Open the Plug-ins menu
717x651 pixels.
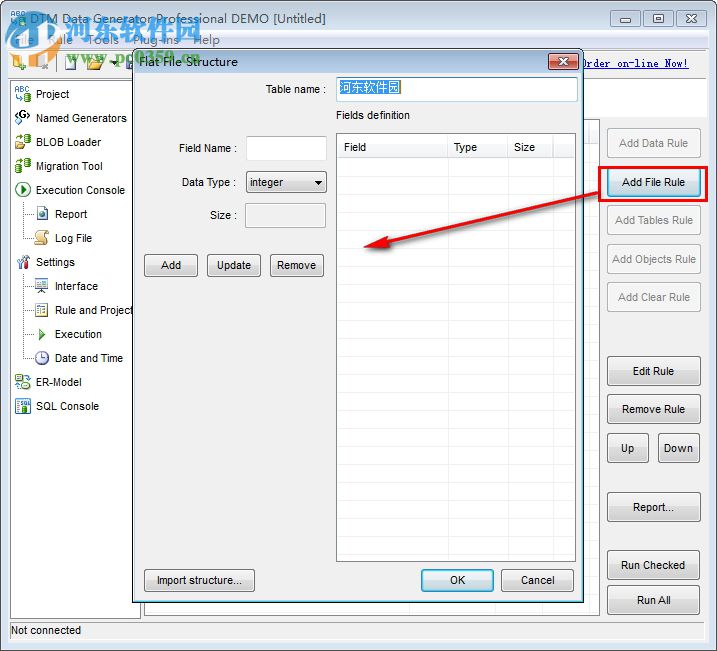click(x=156, y=40)
